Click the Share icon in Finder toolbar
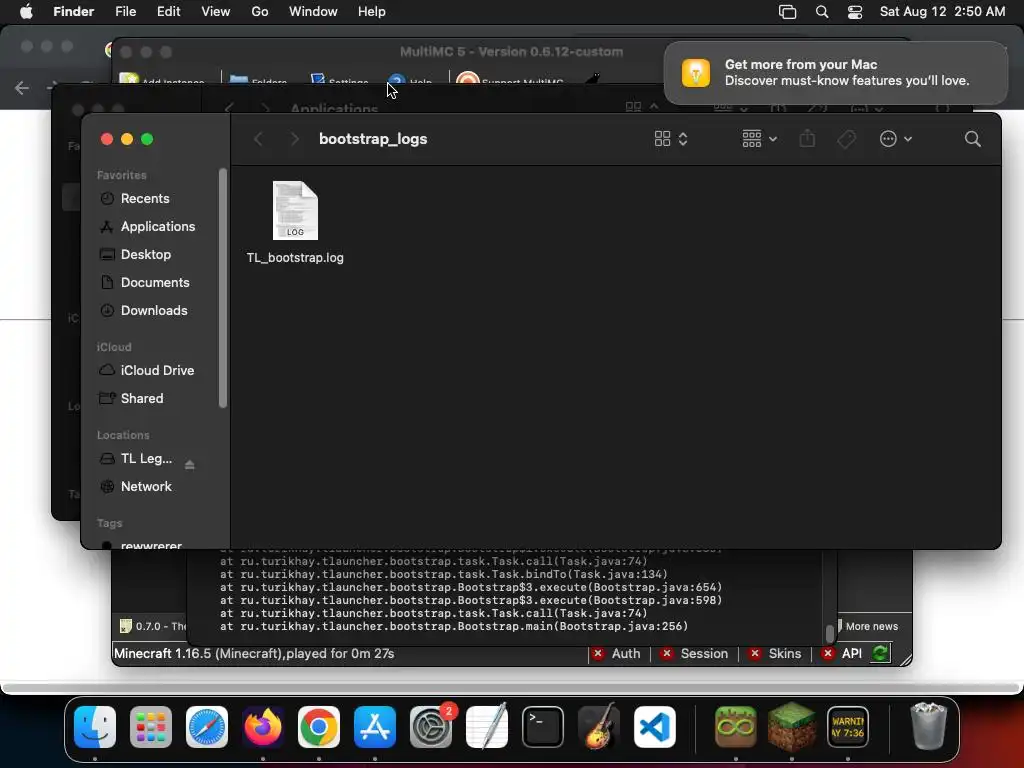 tap(807, 138)
